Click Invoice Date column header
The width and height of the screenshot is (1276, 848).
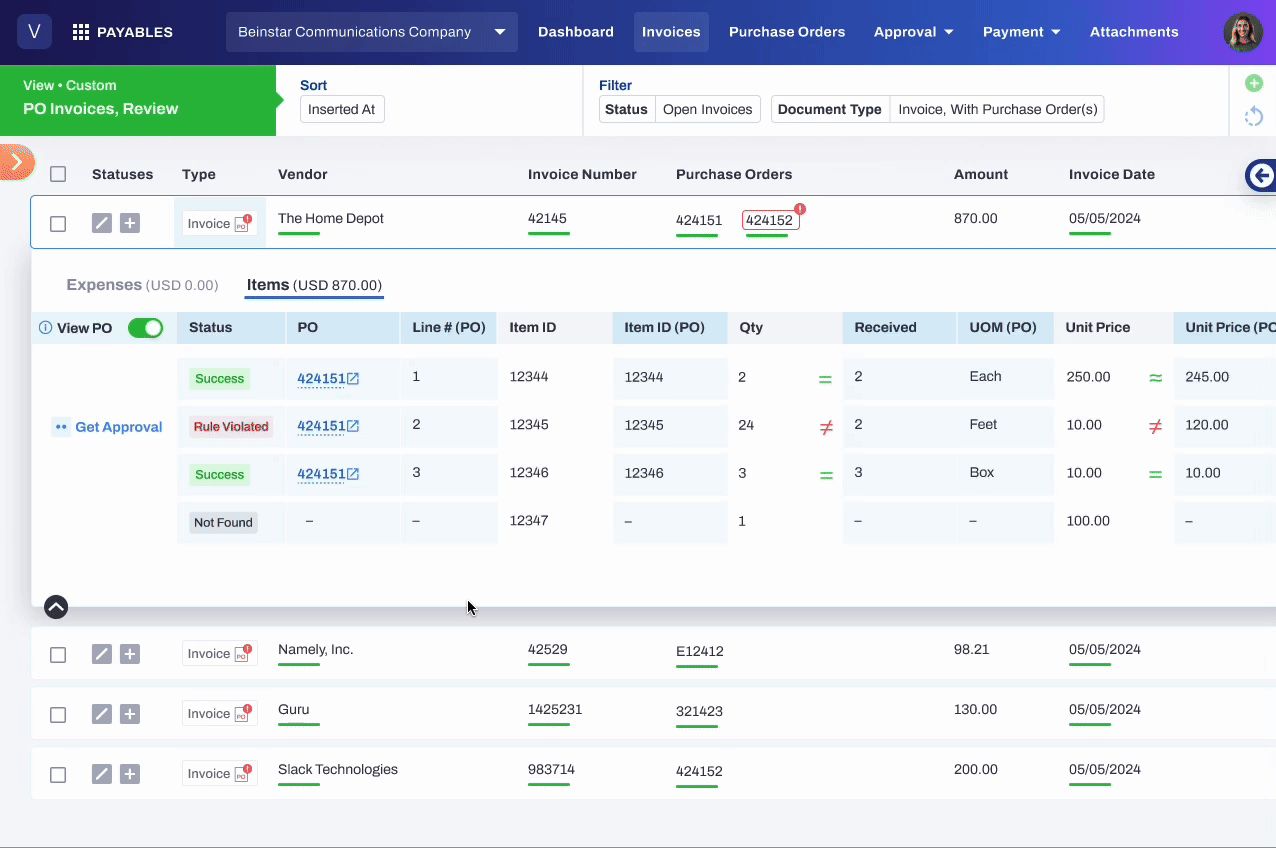(1112, 174)
